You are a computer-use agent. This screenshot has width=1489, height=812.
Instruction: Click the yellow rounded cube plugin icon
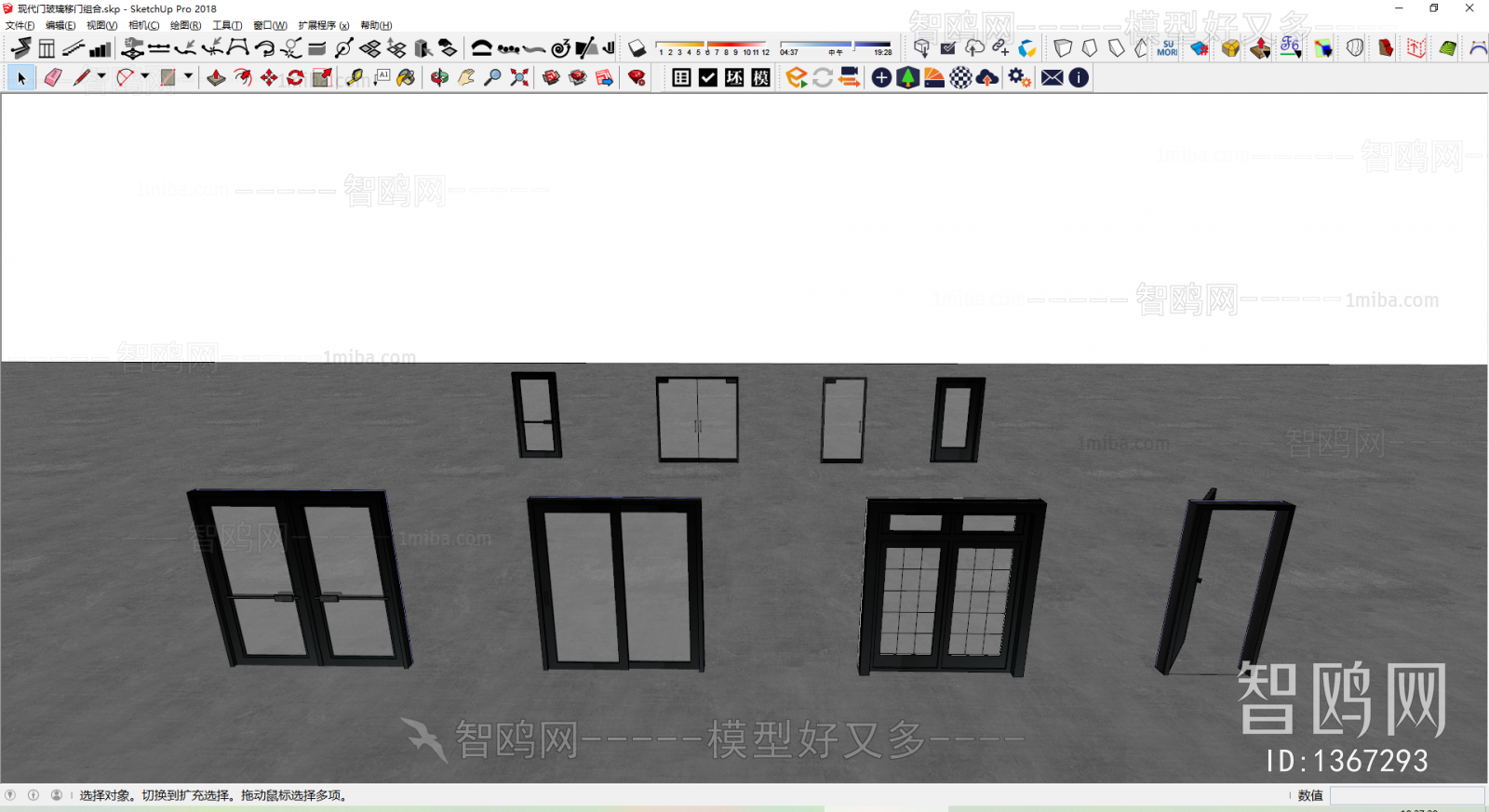point(1230,48)
